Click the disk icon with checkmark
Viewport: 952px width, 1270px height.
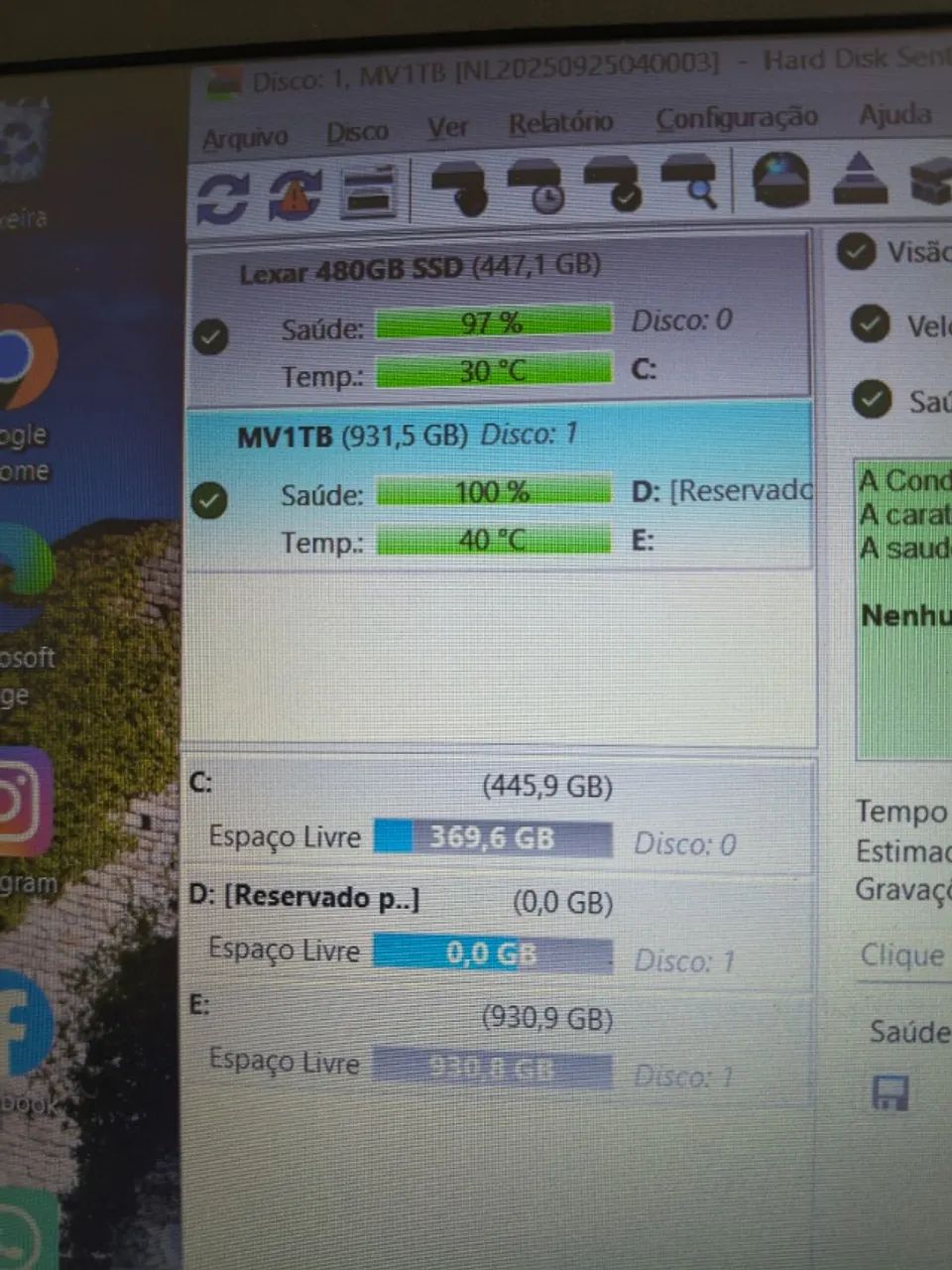(613, 184)
